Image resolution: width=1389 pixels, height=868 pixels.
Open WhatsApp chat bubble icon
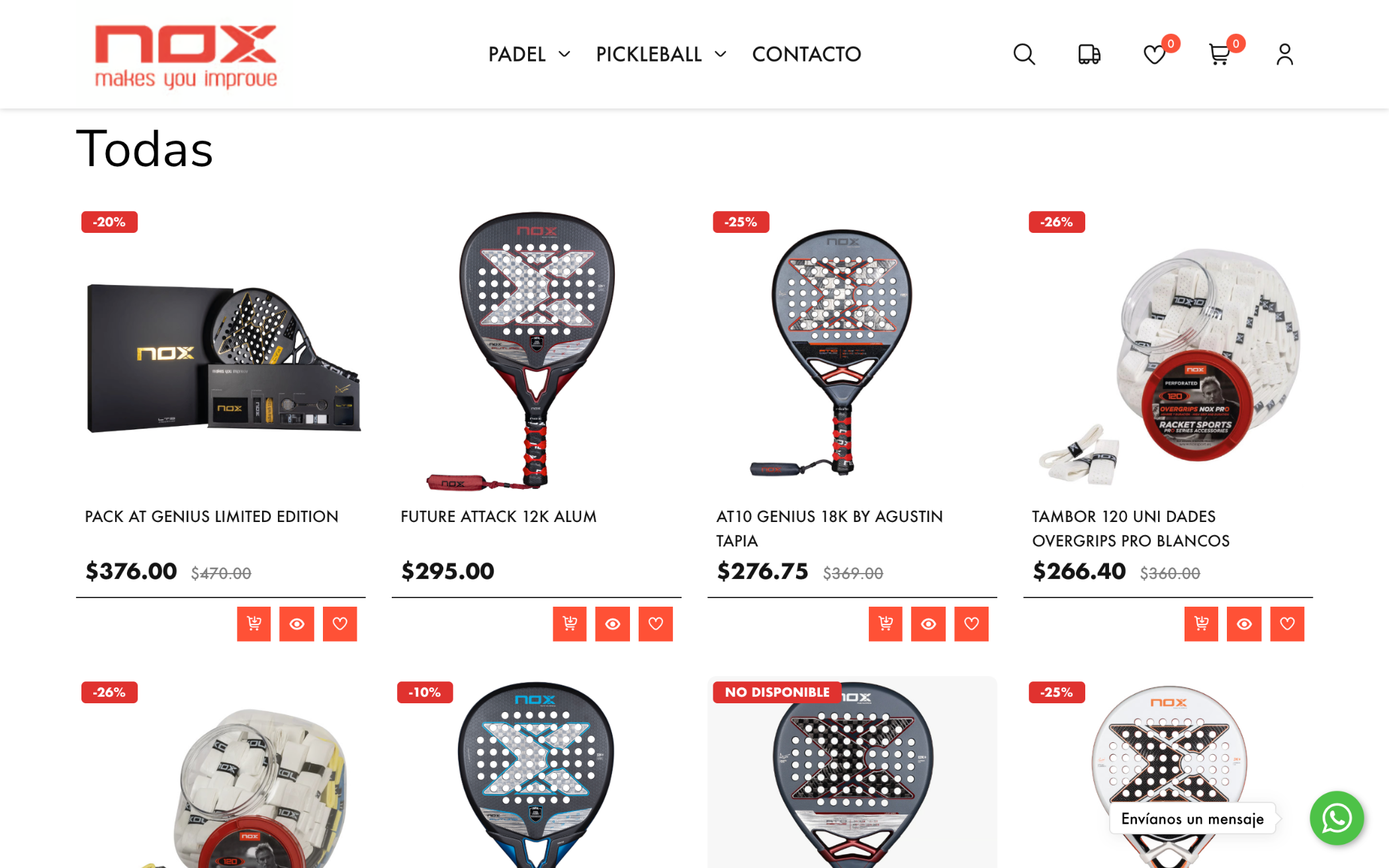1337,818
